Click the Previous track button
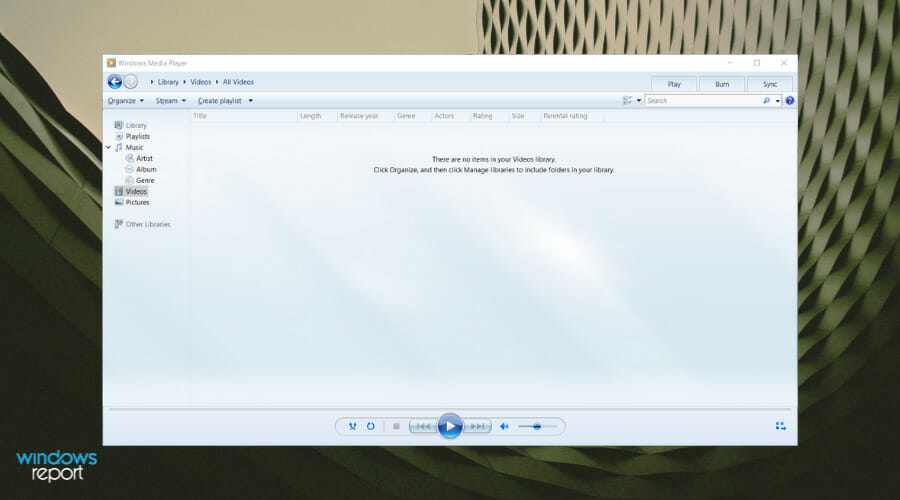This screenshot has width=900, height=500. tap(424, 426)
